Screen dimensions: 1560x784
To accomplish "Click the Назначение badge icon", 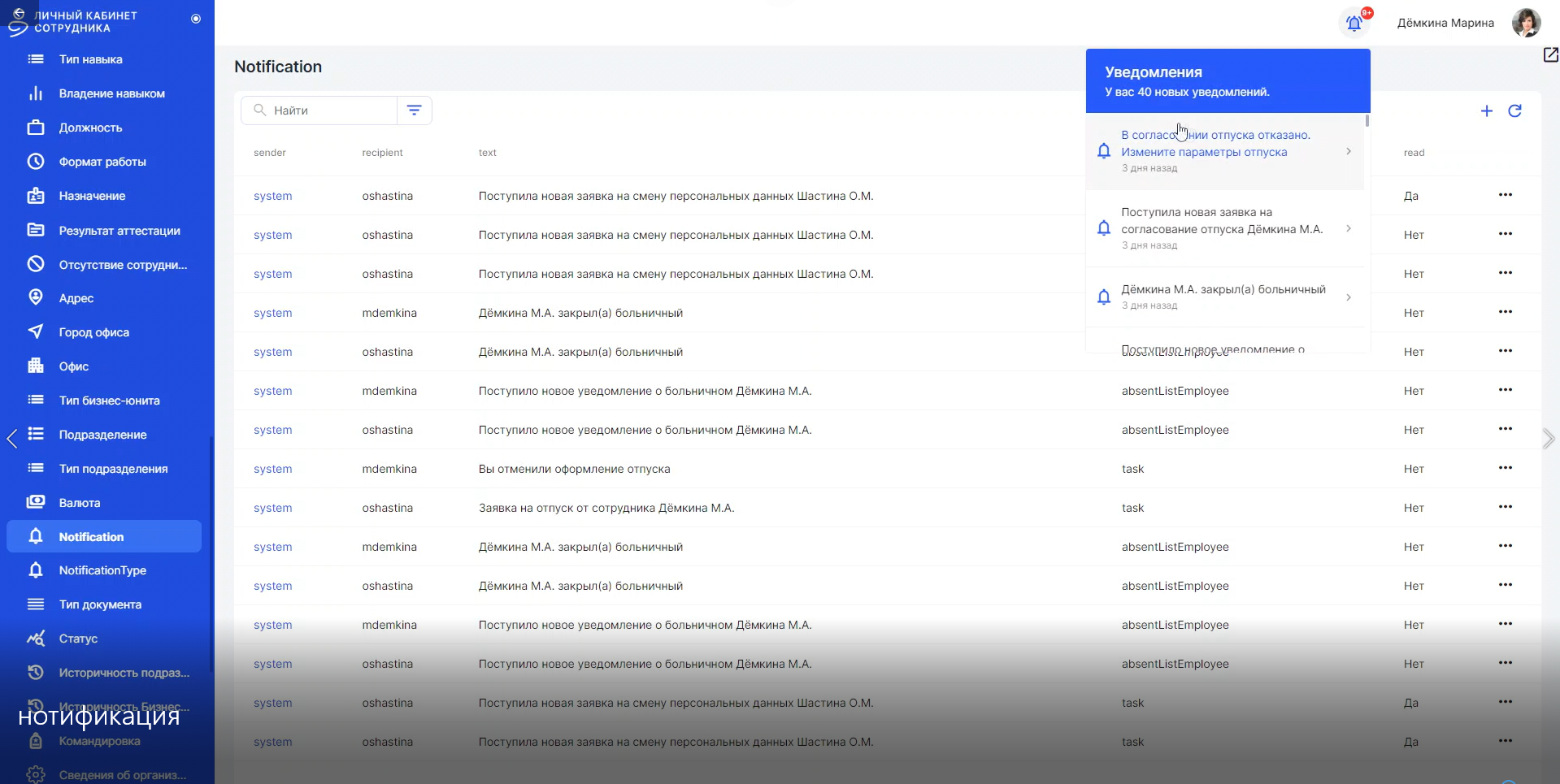I will pyautogui.click(x=36, y=196).
